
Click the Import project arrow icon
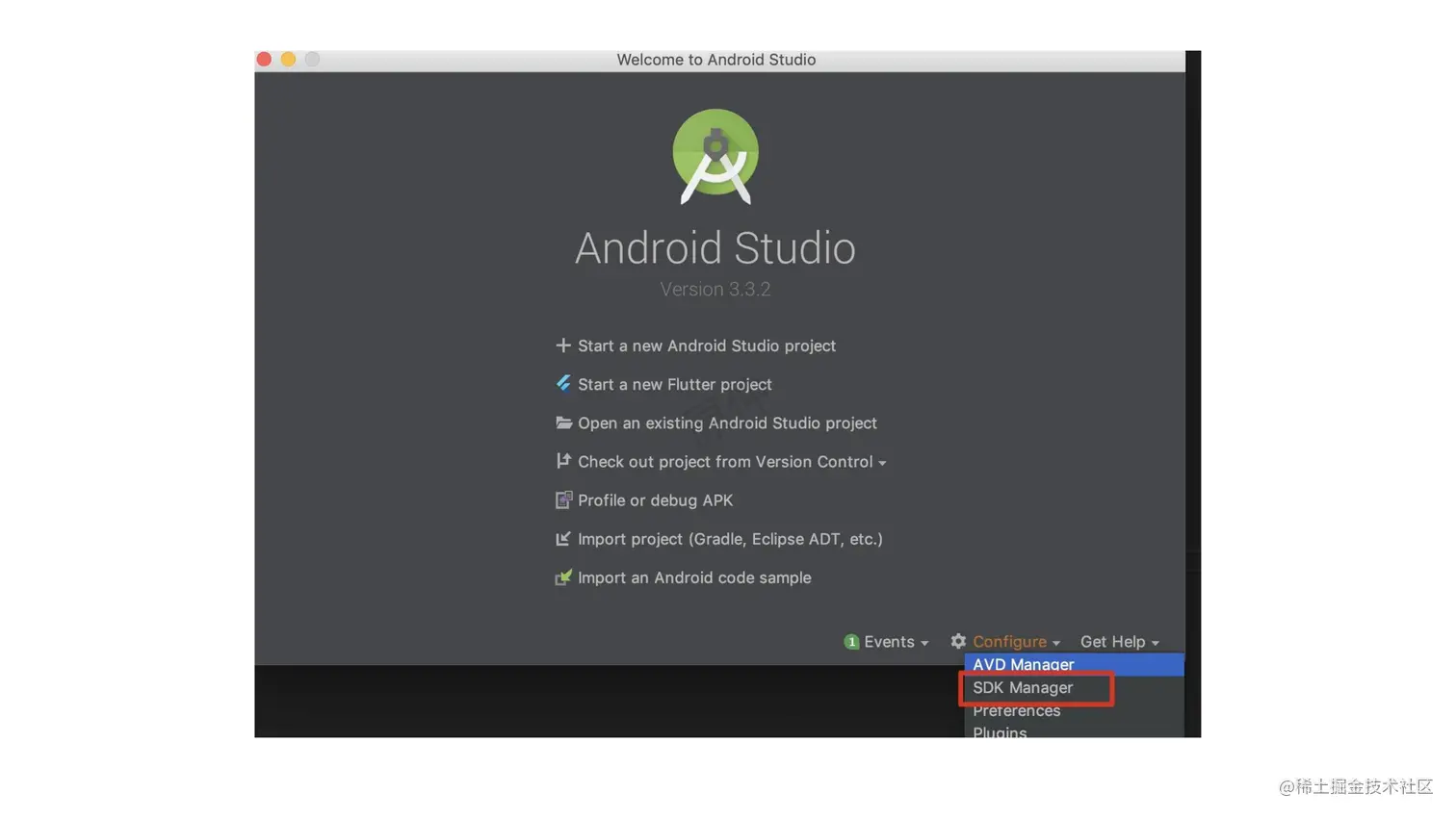(x=563, y=539)
